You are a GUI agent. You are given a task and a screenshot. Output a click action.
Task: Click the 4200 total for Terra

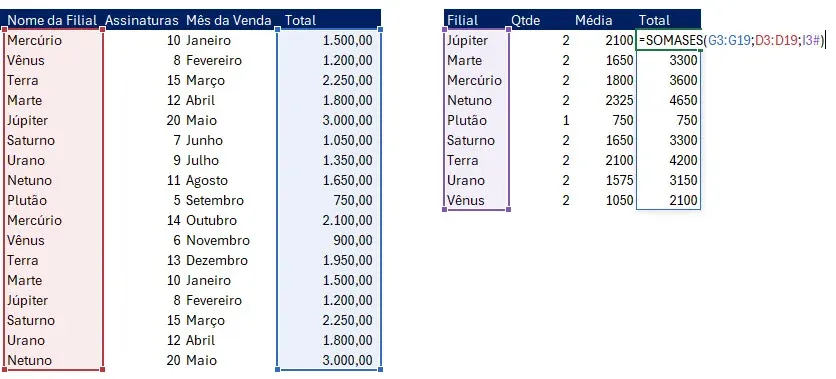[684, 160]
